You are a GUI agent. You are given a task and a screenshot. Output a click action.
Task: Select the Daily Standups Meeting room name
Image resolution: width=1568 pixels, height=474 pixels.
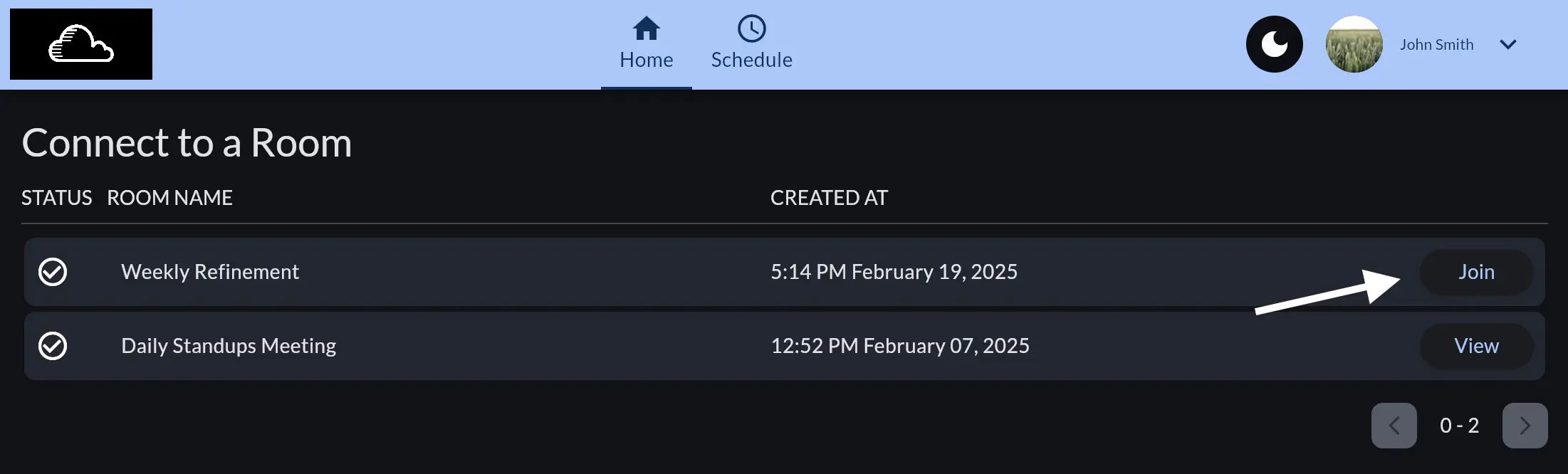[229, 346]
